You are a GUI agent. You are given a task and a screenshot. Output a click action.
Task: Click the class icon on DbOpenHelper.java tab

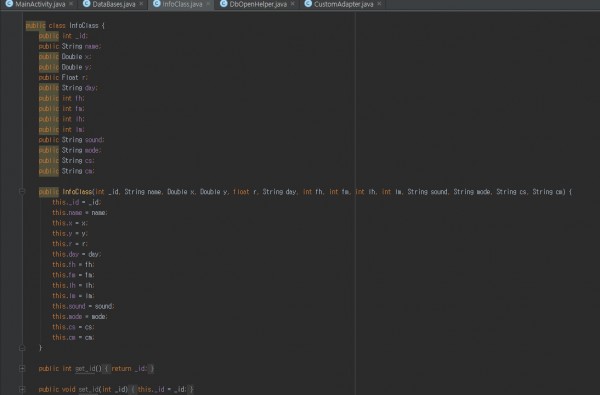(x=224, y=3)
